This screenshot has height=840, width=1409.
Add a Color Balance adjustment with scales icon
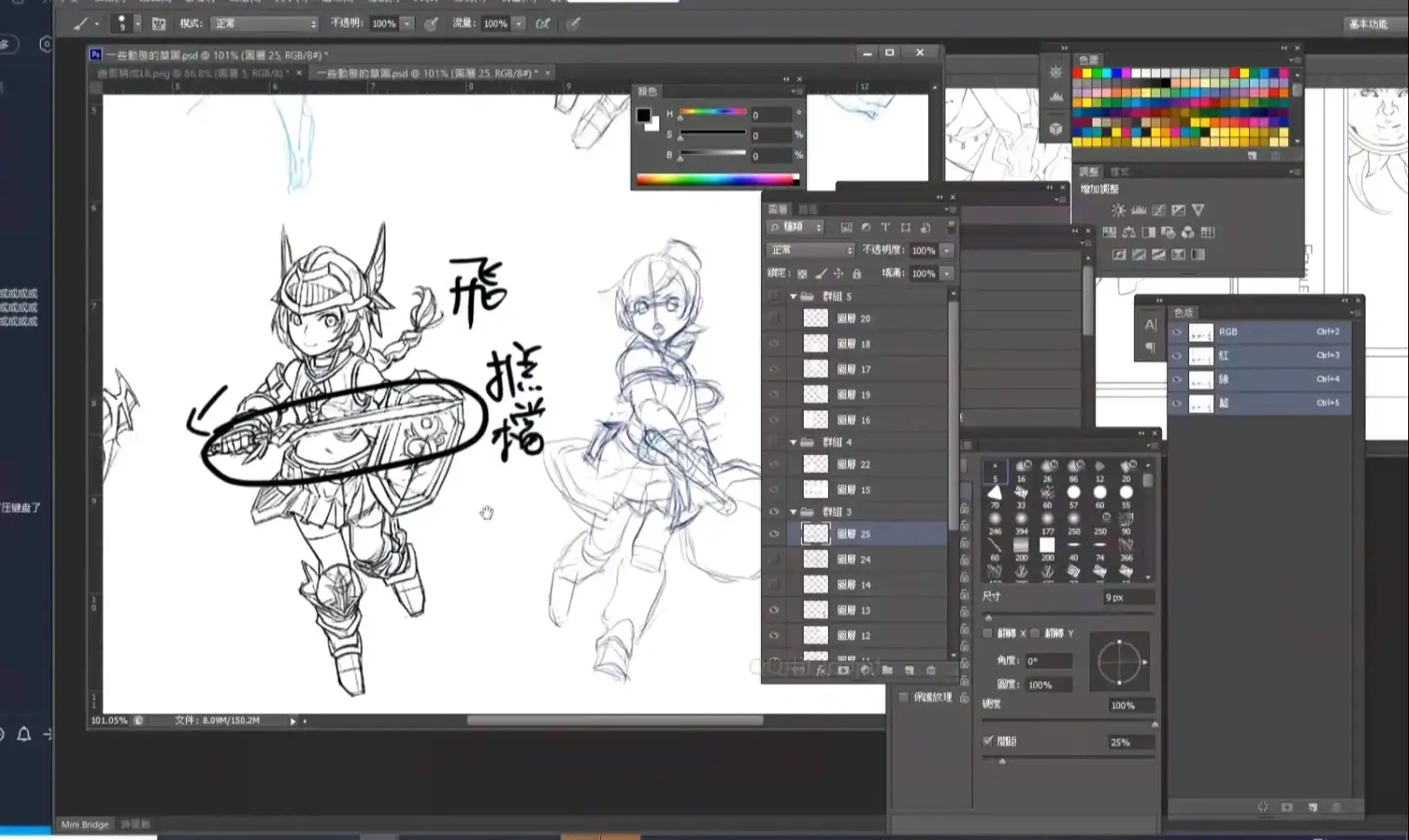[x=1129, y=232]
